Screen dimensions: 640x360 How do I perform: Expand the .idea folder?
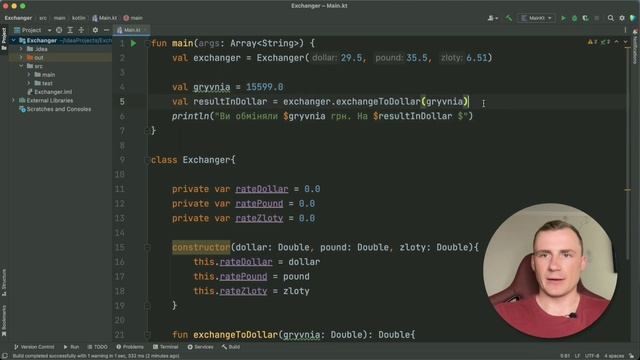pyautogui.click(x=21, y=49)
